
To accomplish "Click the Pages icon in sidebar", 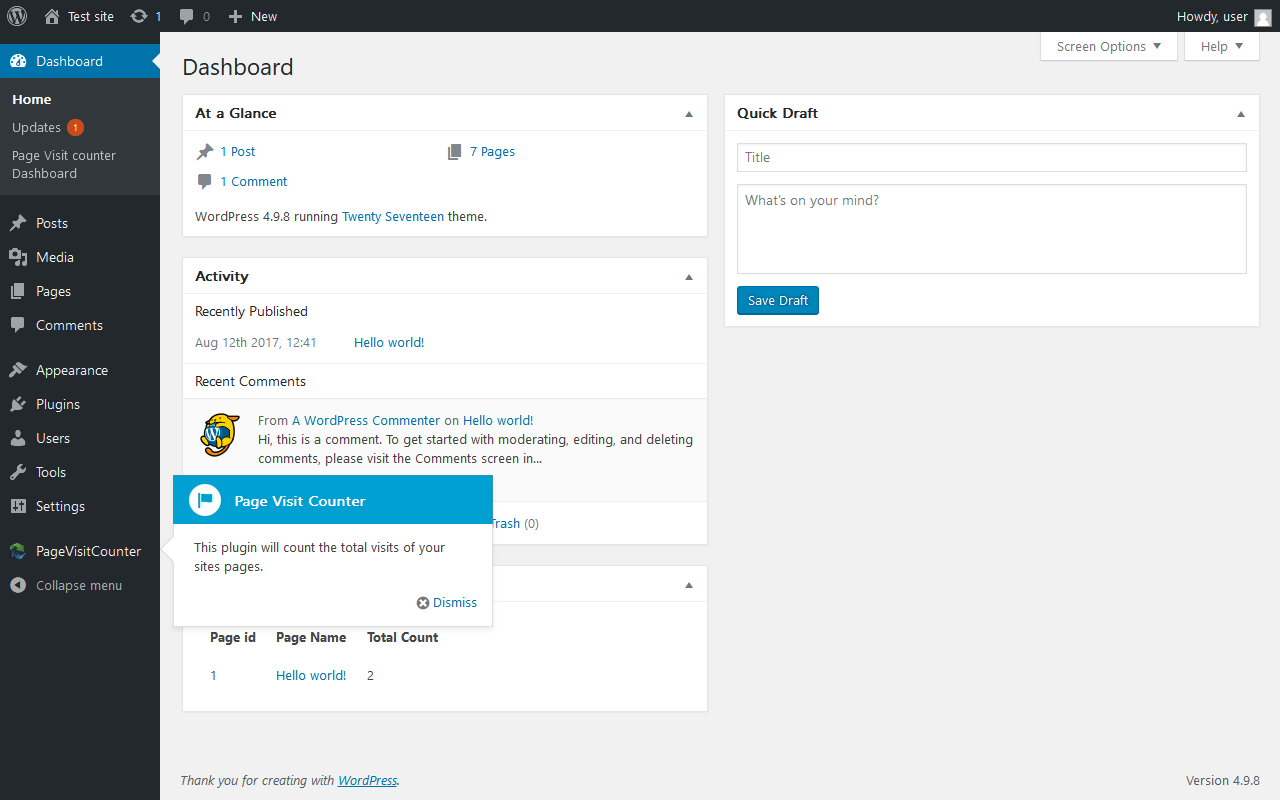I will 18,291.
